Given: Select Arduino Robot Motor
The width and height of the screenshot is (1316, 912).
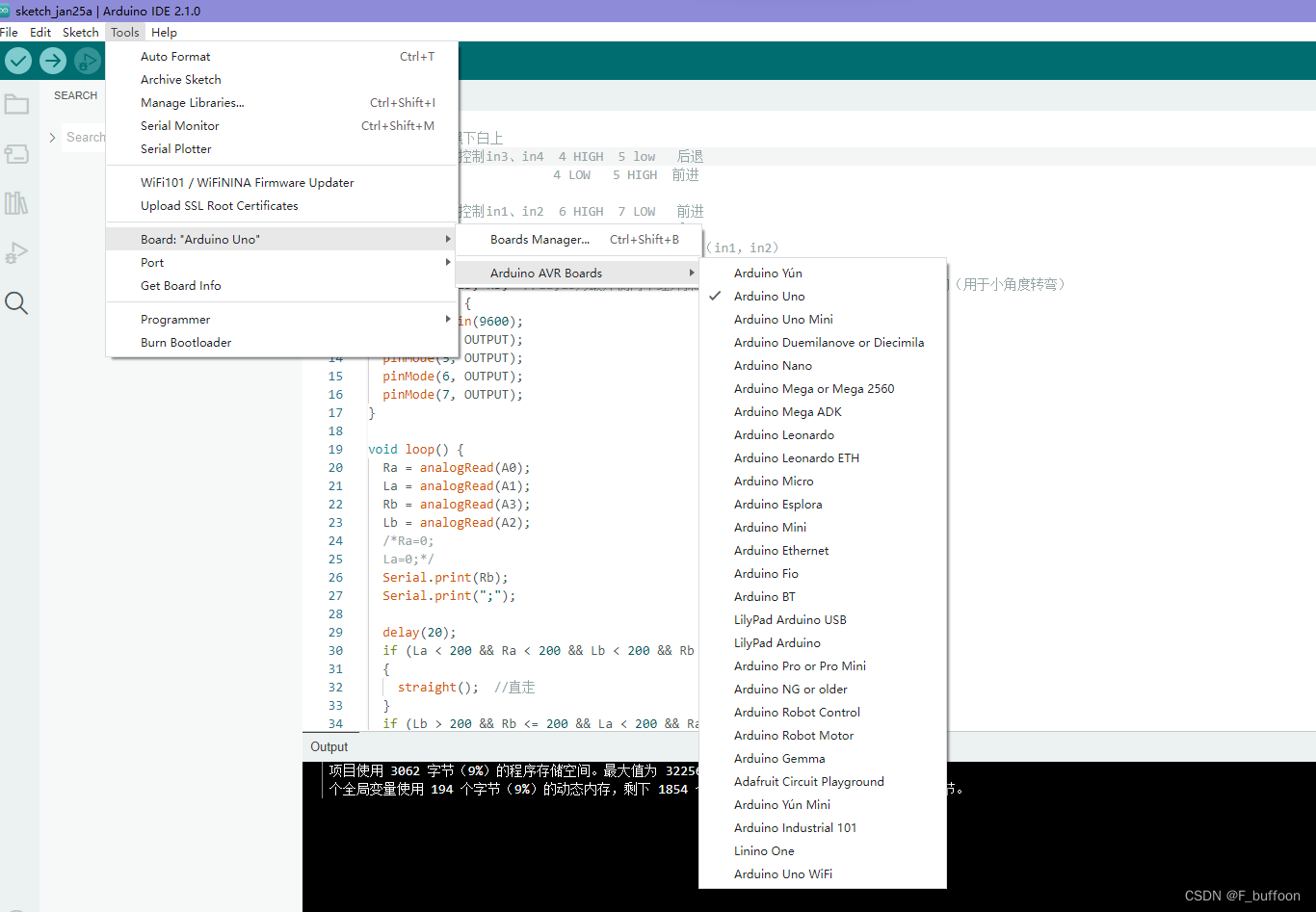Looking at the screenshot, I should [x=823, y=735].
